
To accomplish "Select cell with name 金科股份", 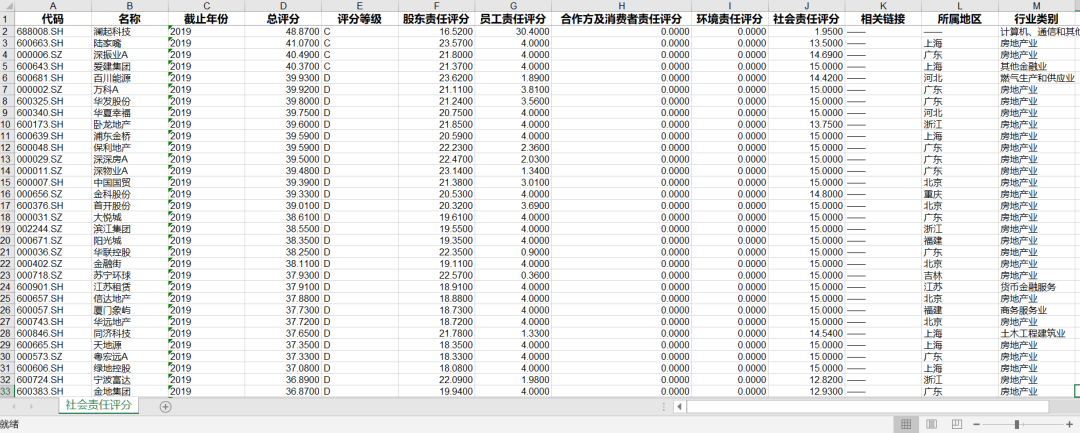I will pos(129,194).
